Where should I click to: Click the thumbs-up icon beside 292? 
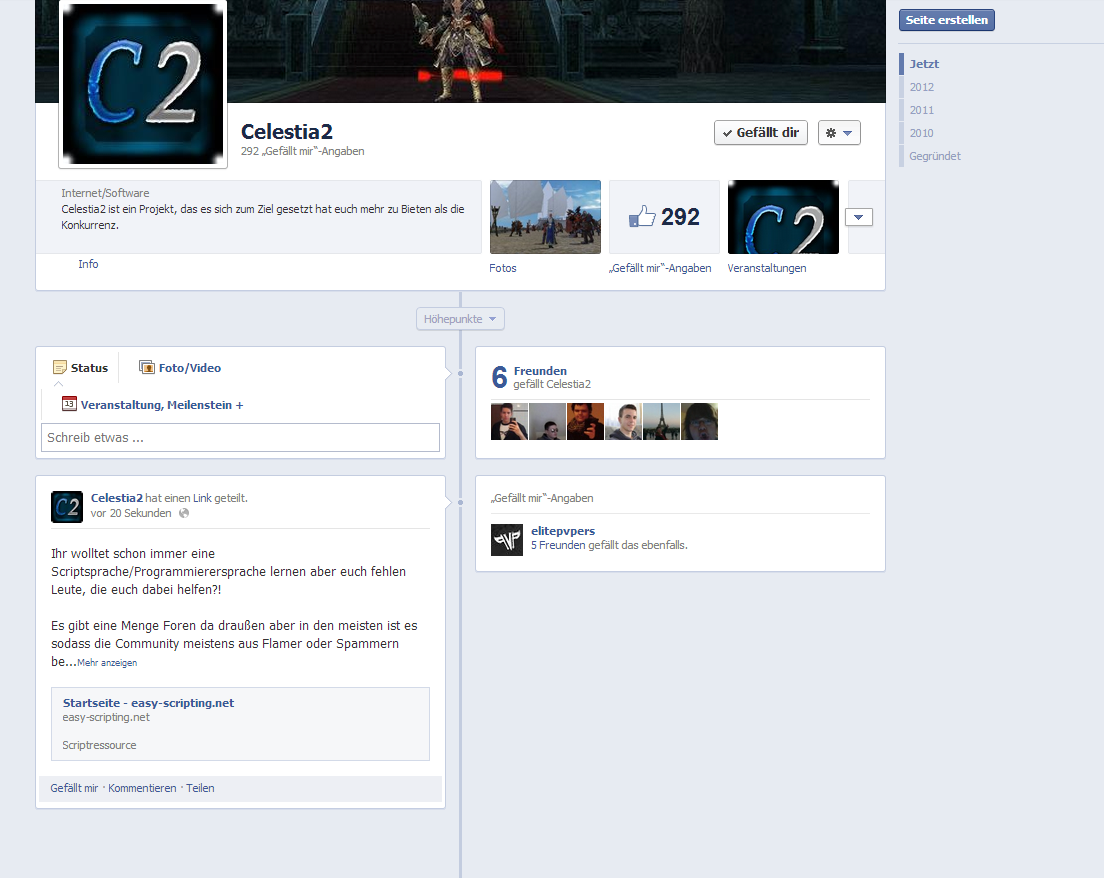pos(642,216)
